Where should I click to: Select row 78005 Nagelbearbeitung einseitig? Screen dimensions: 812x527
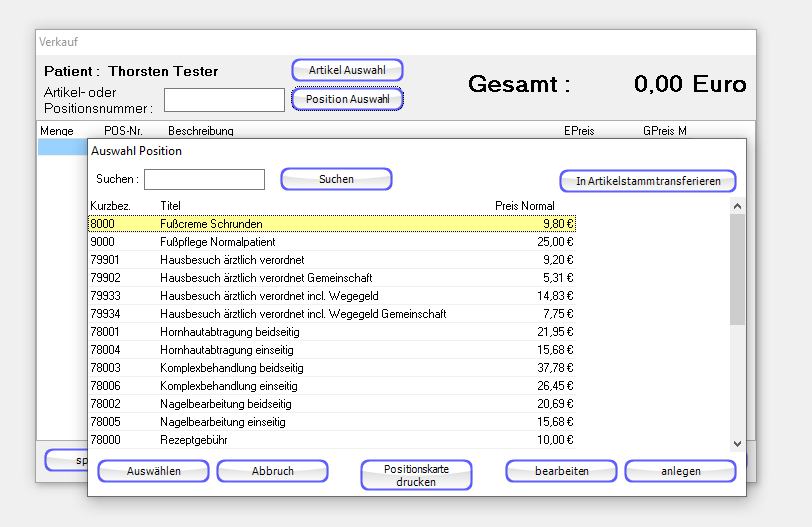click(332, 422)
